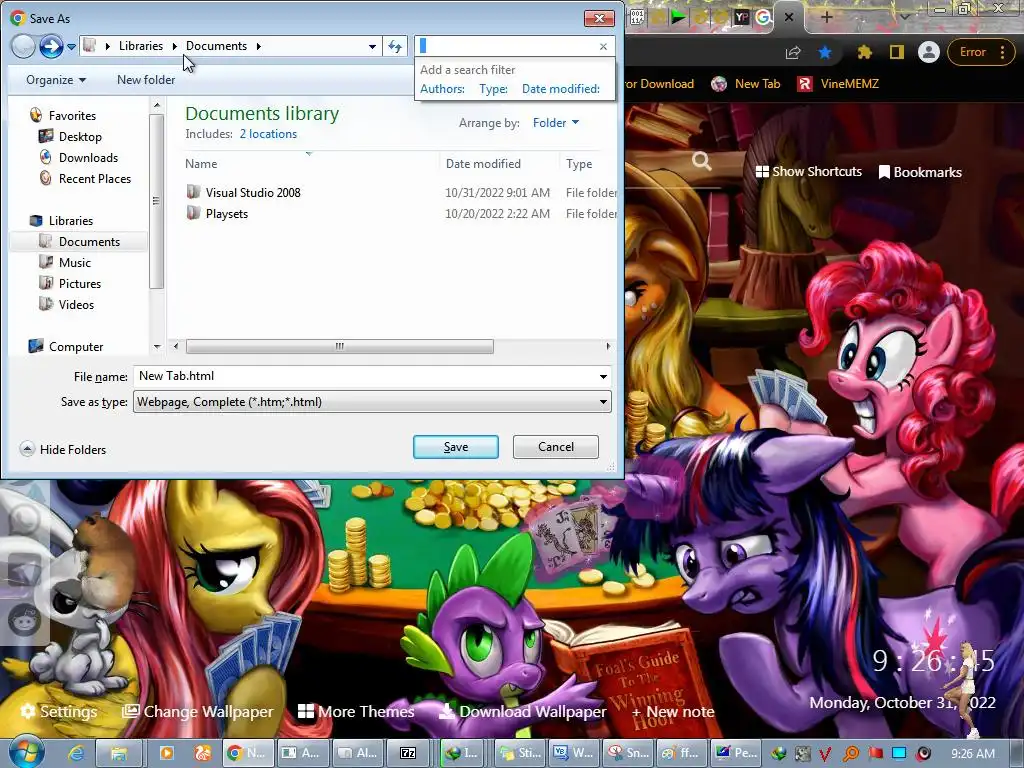The image size is (1024, 768).
Task: Clear the search box with the X
Action: [603, 46]
